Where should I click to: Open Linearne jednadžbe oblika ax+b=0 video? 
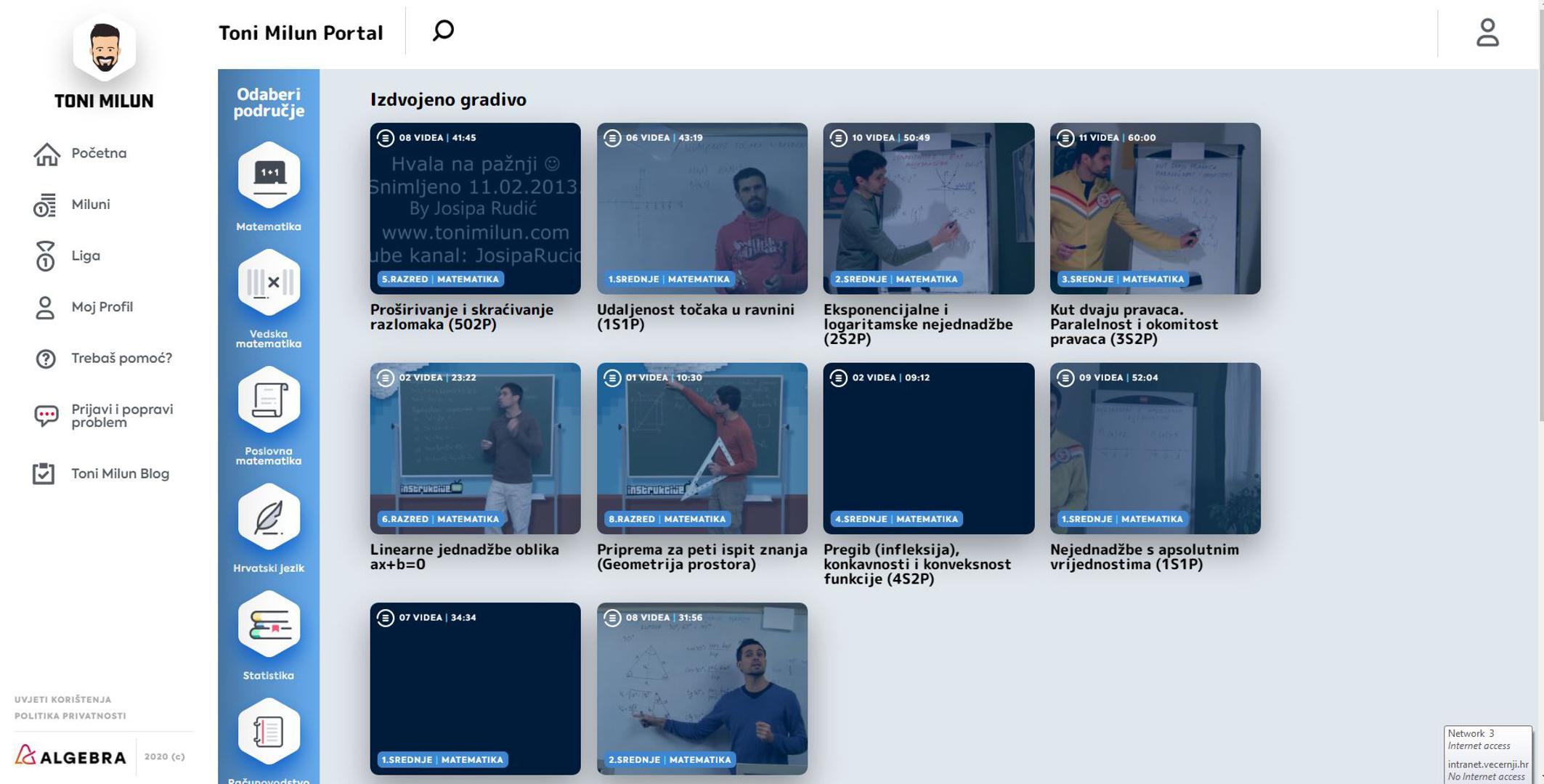(475, 449)
